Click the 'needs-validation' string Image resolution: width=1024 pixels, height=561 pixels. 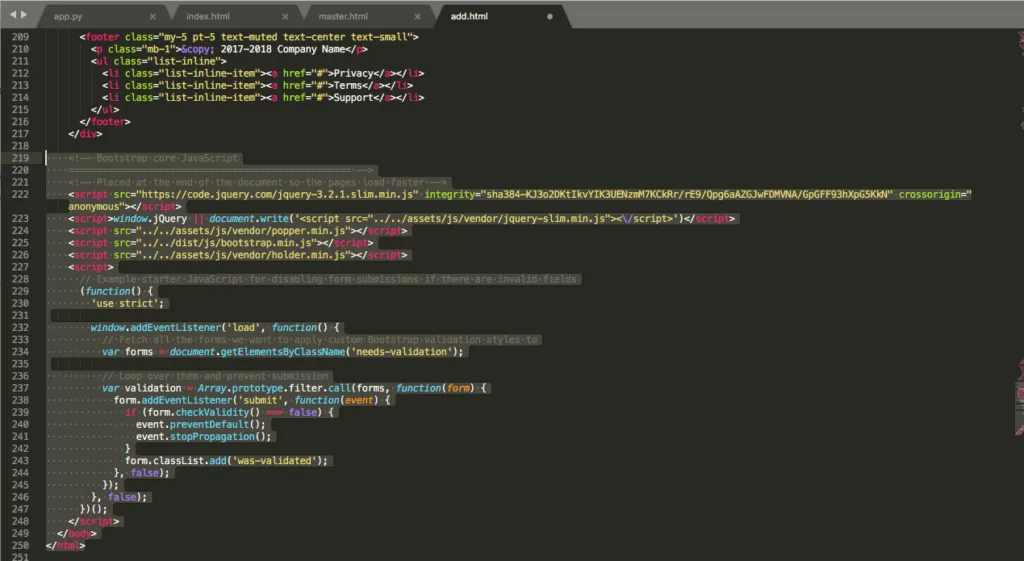(x=402, y=351)
